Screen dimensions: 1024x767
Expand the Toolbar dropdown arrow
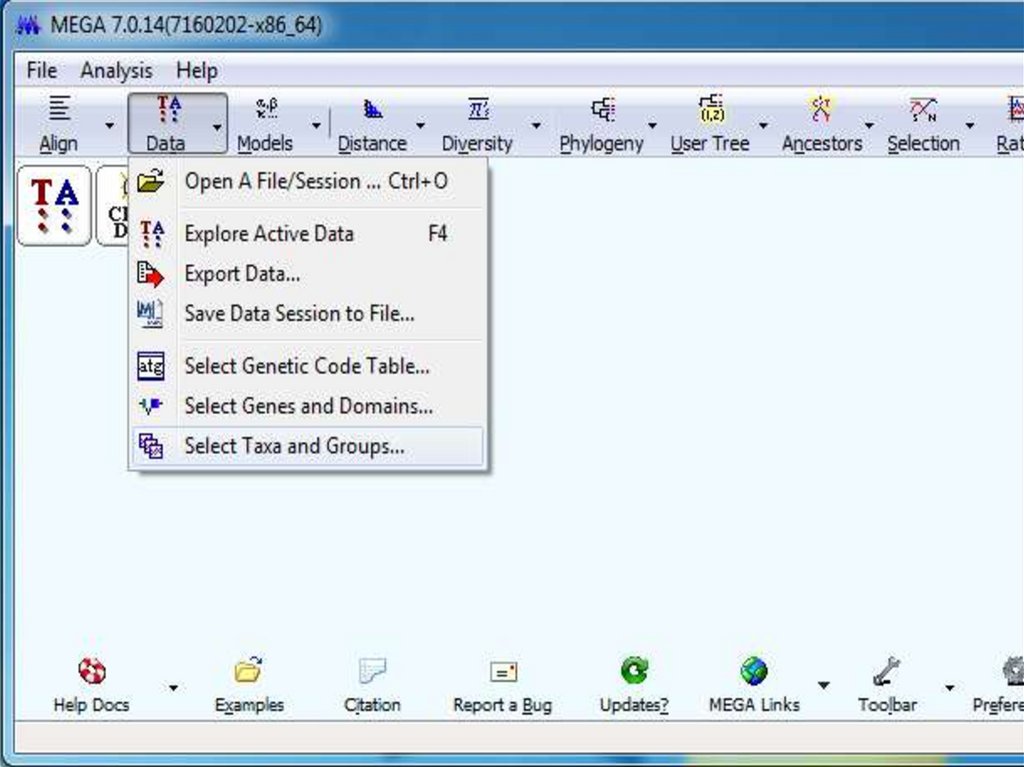950,687
